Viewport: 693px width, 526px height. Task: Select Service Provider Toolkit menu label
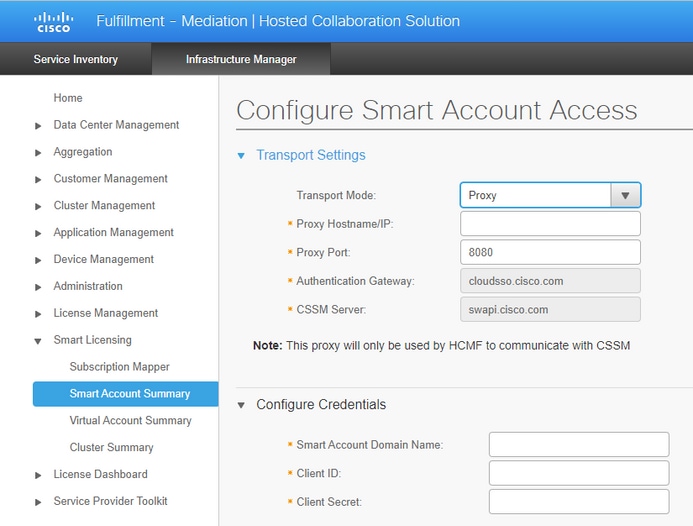(110, 501)
